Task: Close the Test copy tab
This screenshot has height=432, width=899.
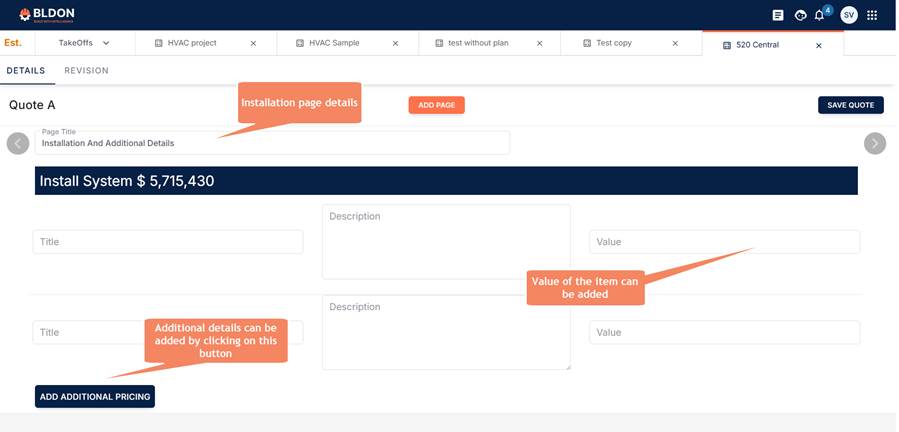Action: tap(675, 44)
